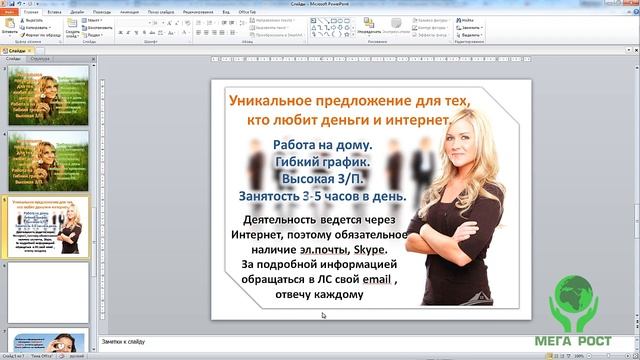Open the Вид ribbon tab
The height and width of the screenshot is (360, 640).
click(226, 12)
